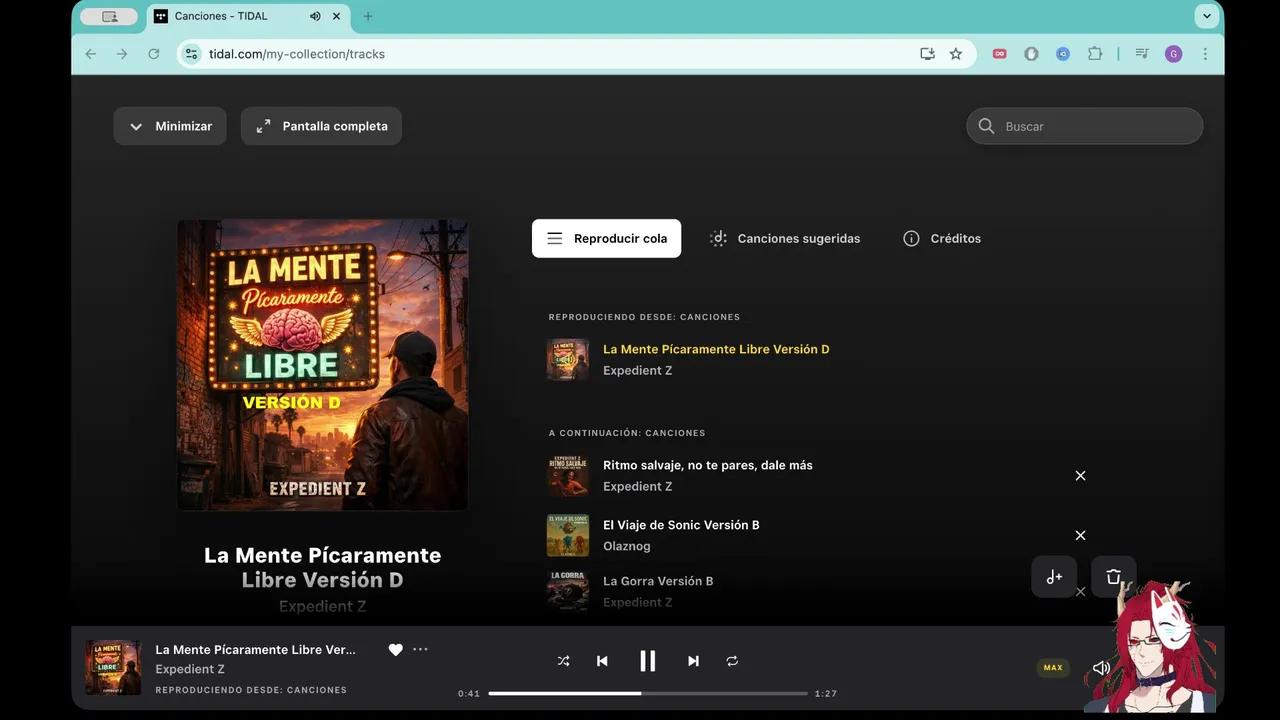The height and width of the screenshot is (720, 1280).
Task: Switch to Canciones sugeridas tab
Action: click(x=785, y=238)
